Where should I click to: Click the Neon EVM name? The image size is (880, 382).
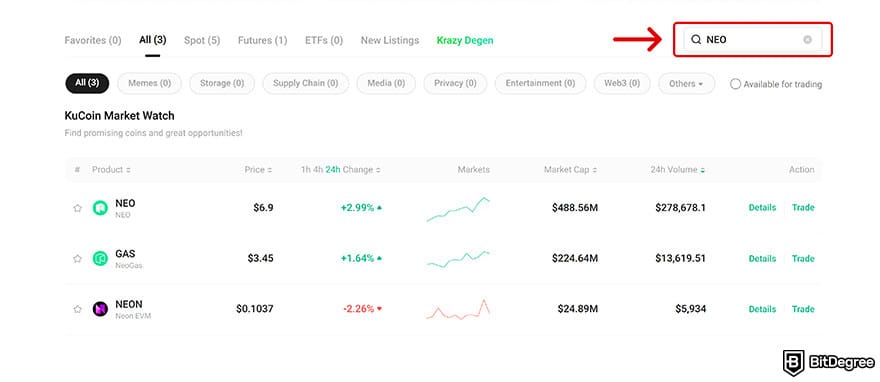[x=133, y=316]
